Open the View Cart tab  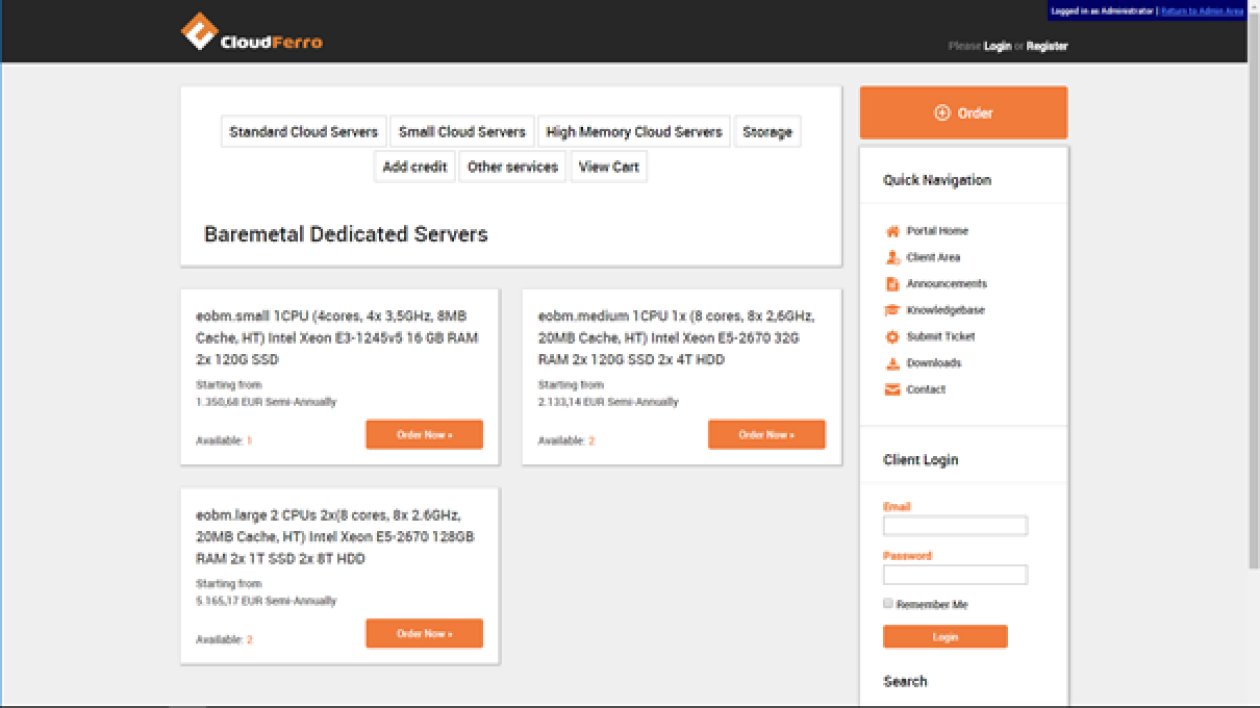point(609,167)
